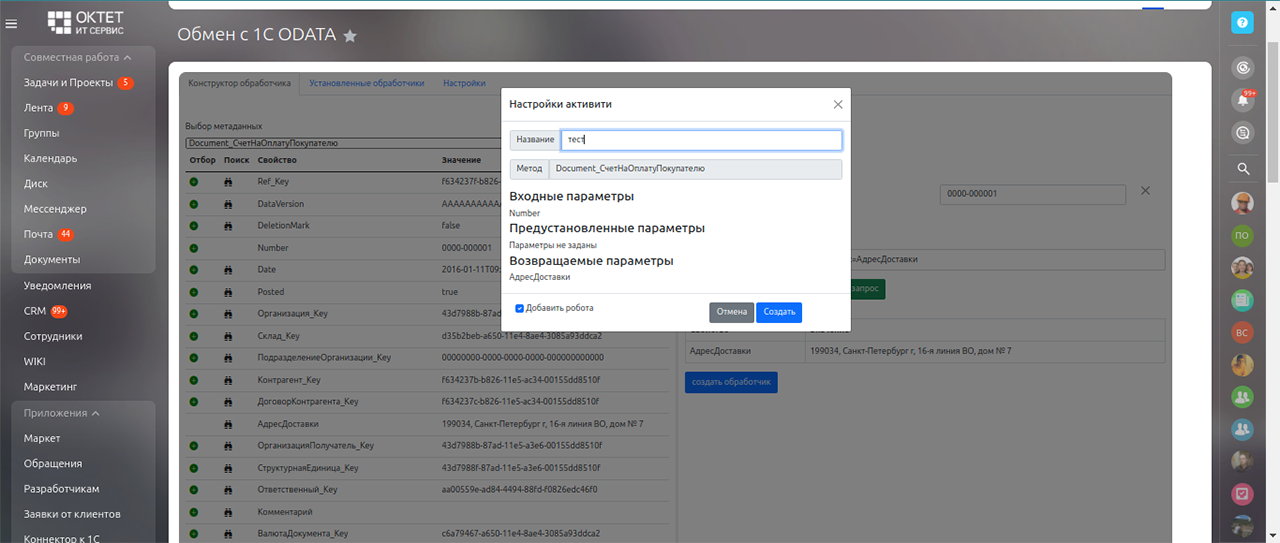Toggle the Добавить робота checkbox
This screenshot has width=1280, height=543.
coord(520,308)
